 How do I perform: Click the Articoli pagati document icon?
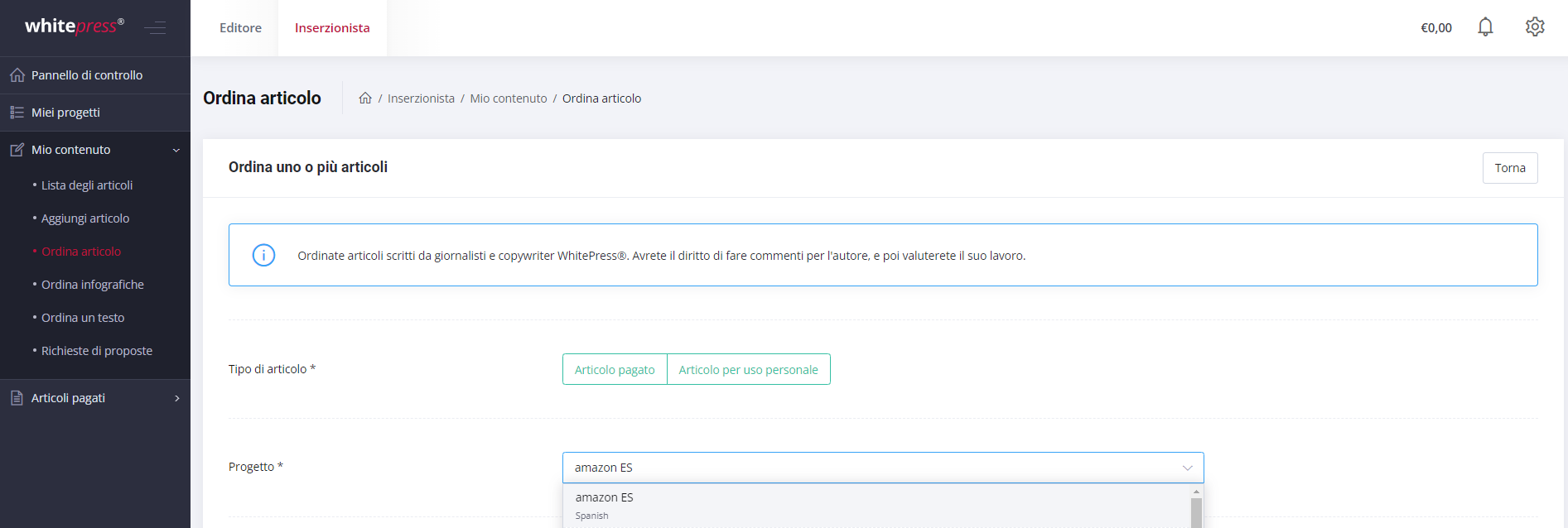coord(17,398)
